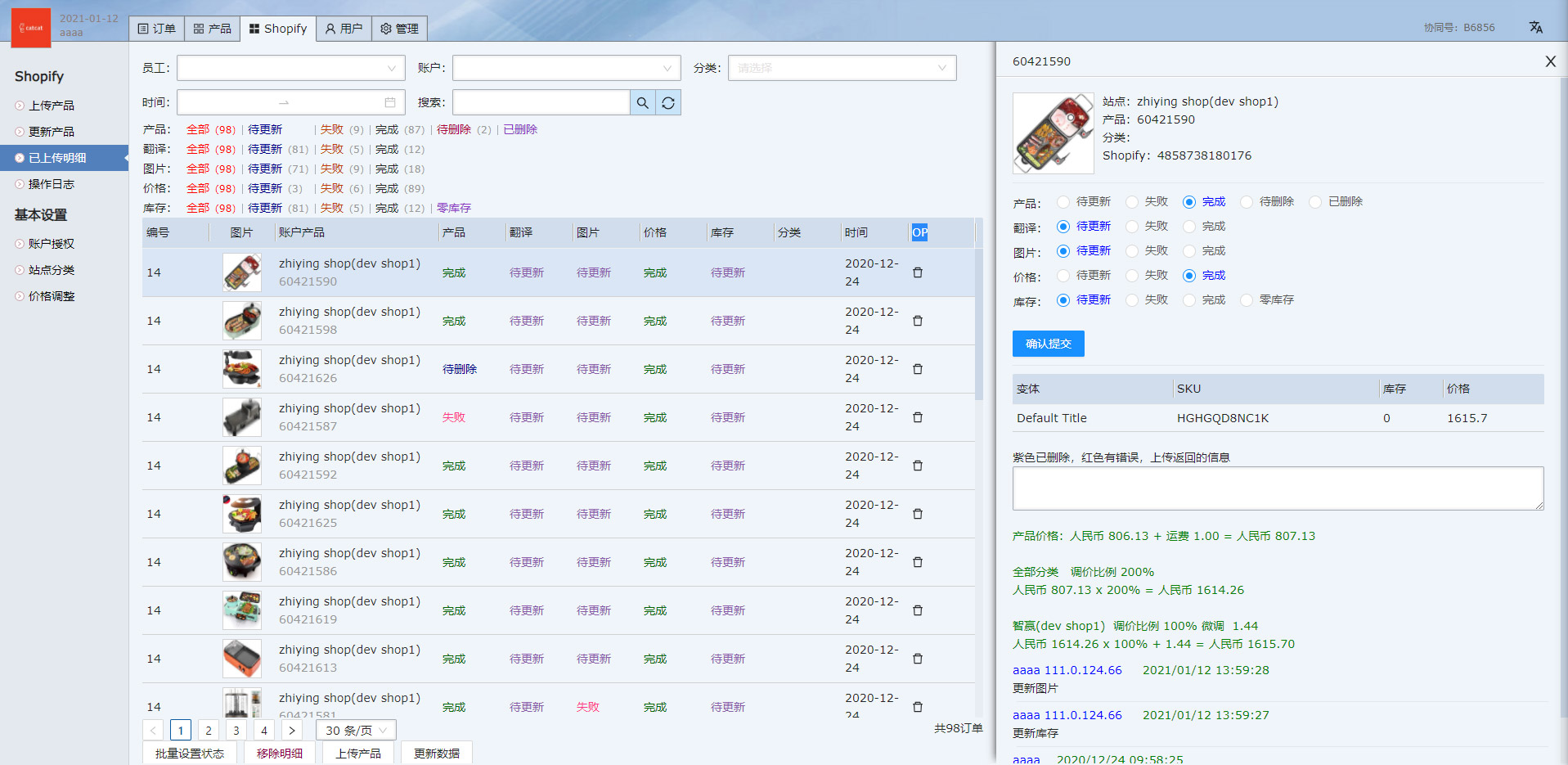Set 库存 status to 完成 radio
This screenshot has height=765, width=1568.
click(x=1189, y=300)
